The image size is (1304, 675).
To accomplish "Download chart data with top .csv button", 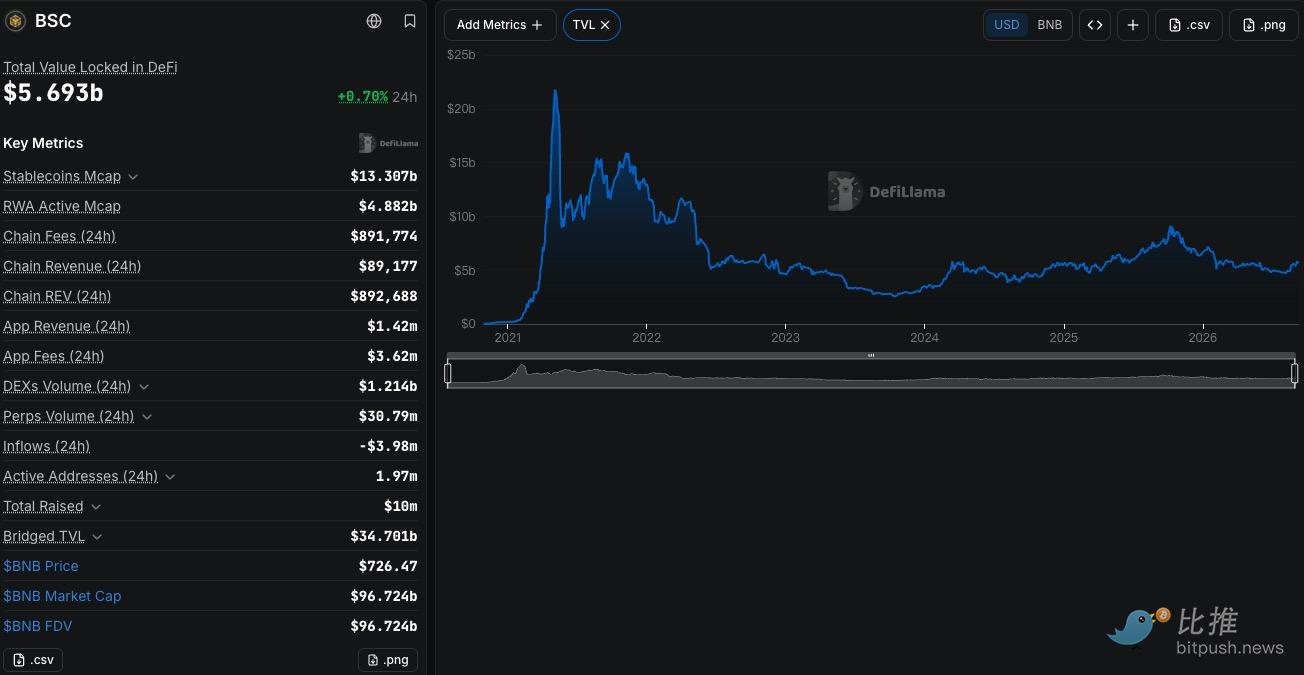I will pos(1189,25).
